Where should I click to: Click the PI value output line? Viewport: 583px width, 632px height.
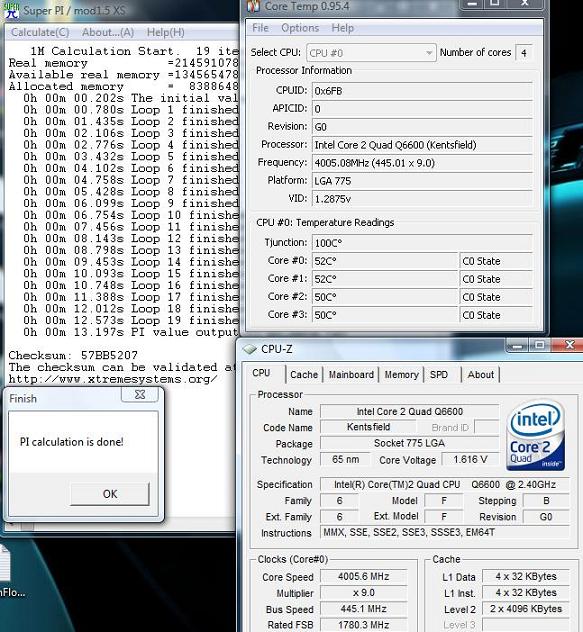[x=131, y=333]
